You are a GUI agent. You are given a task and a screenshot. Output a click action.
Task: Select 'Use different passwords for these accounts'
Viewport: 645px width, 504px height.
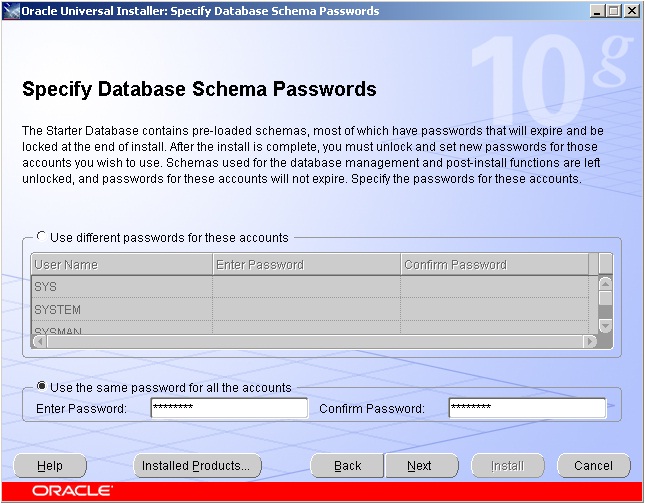point(42,237)
